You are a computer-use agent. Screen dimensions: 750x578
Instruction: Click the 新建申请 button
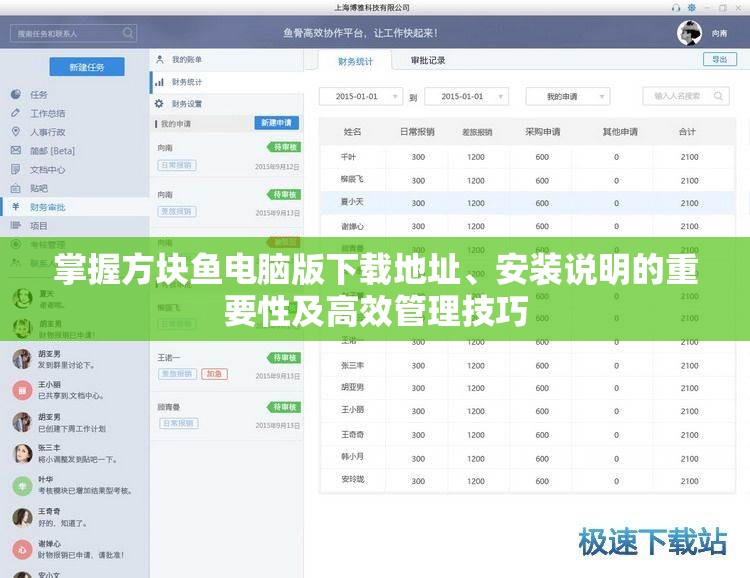point(276,123)
